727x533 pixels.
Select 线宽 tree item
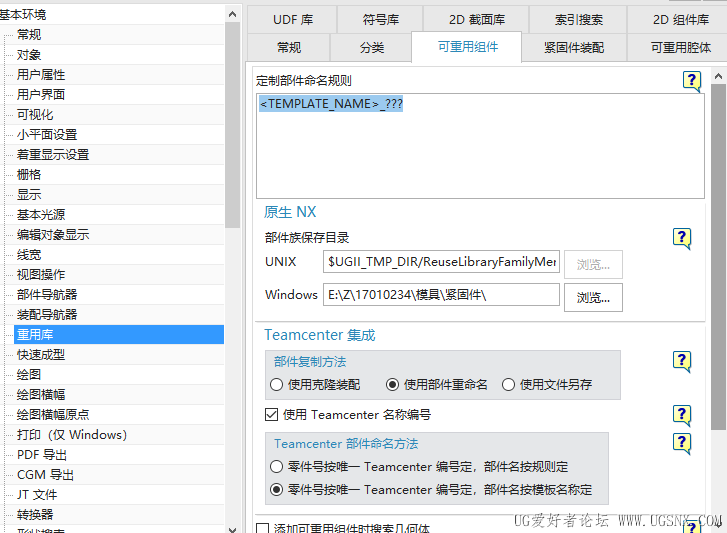(29, 255)
